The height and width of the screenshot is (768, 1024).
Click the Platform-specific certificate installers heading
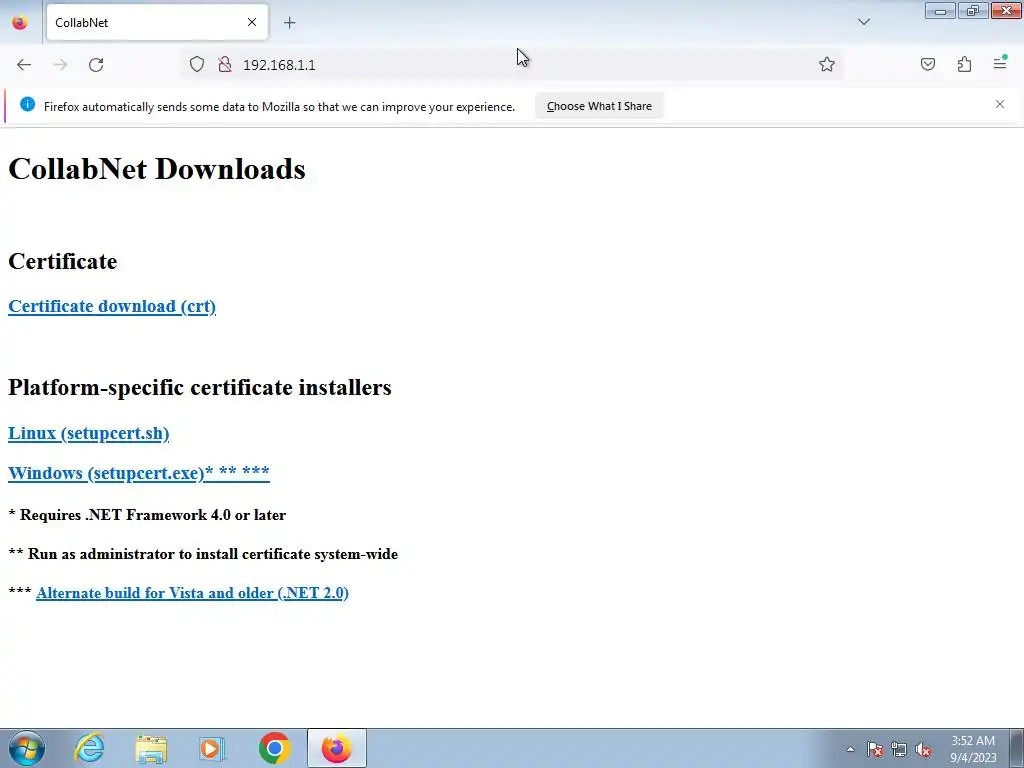click(x=200, y=387)
